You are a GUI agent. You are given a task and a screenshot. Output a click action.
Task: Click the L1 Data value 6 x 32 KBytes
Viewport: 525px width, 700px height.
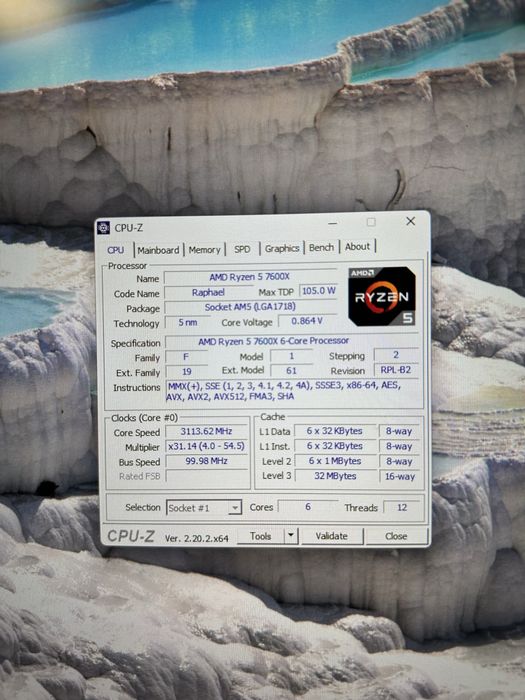334,431
